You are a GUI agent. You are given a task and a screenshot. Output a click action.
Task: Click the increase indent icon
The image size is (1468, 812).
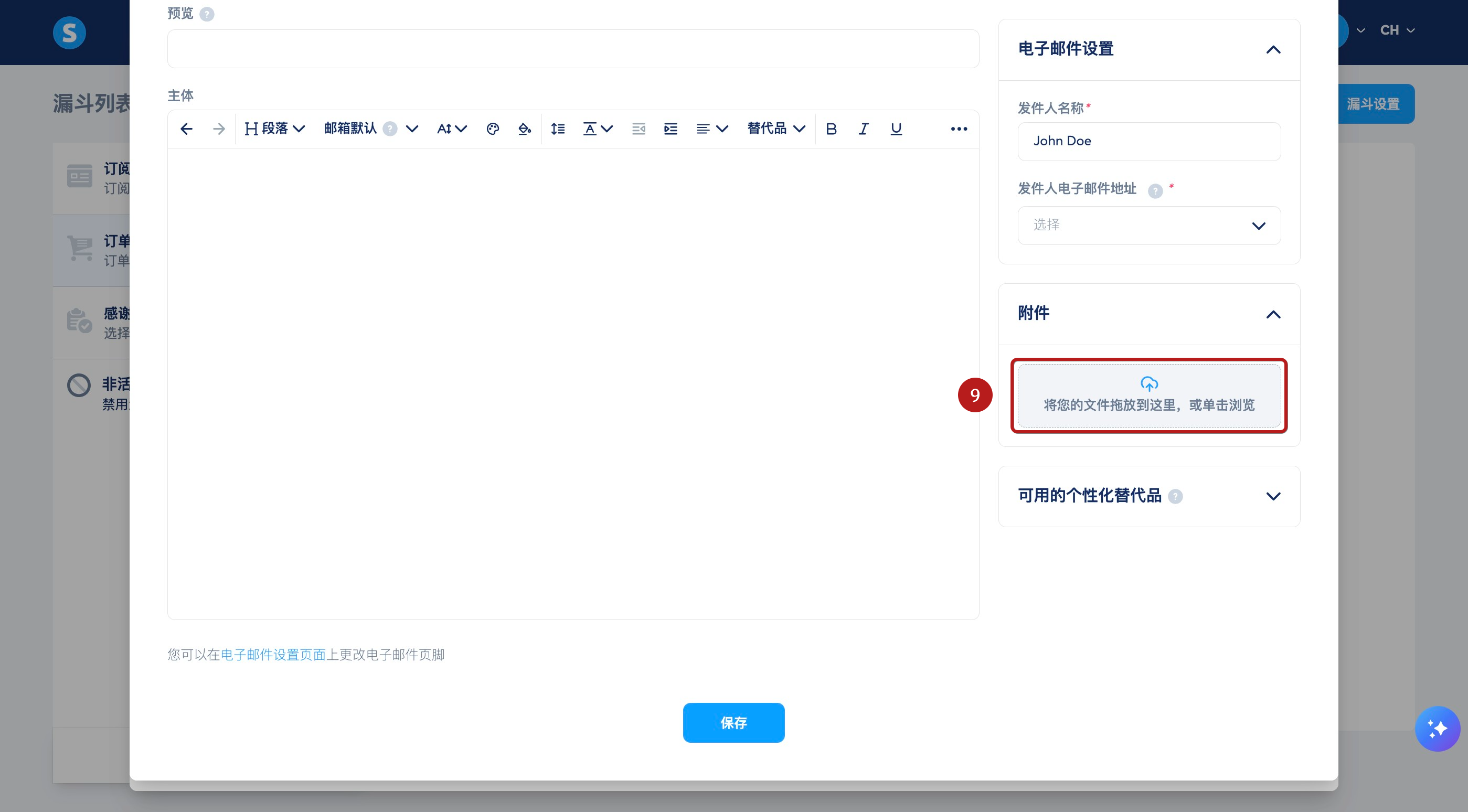(671, 129)
